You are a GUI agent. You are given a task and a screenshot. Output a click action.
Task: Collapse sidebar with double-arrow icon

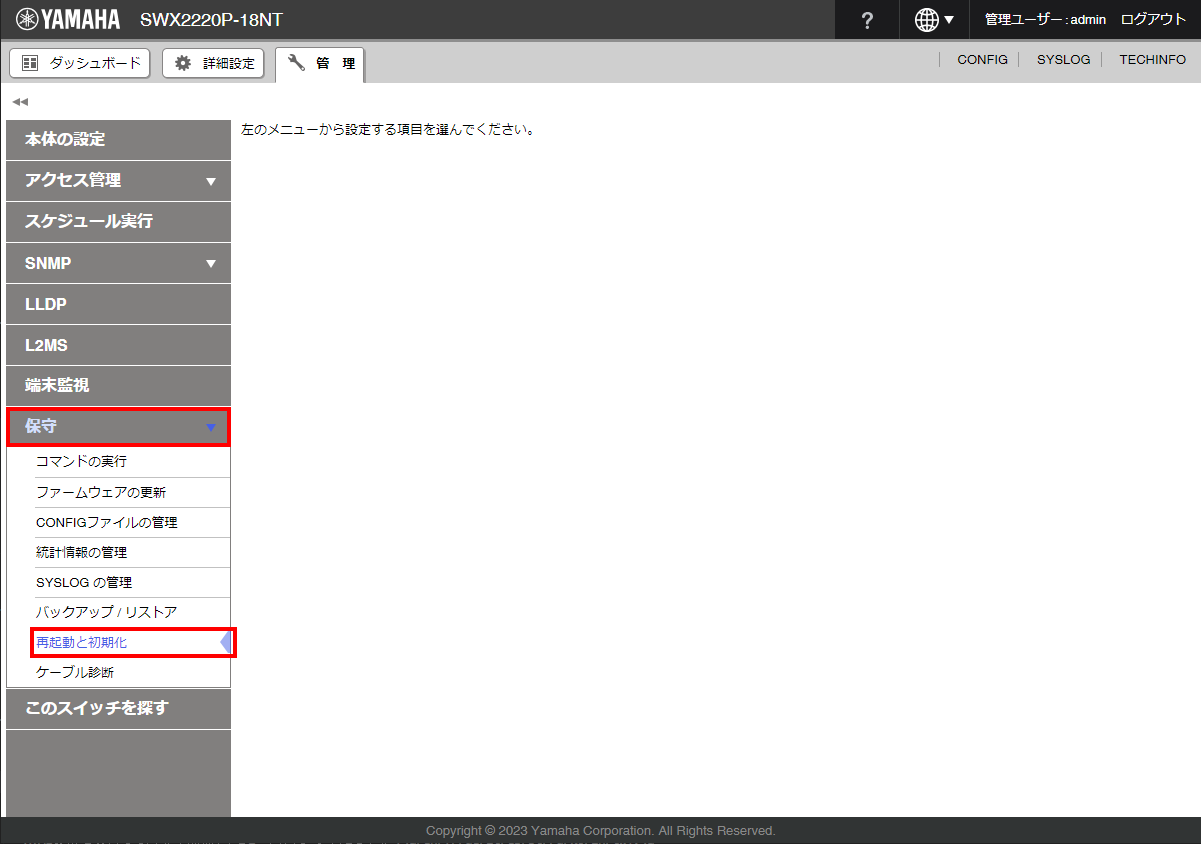pyautogui.click(x=20, y=102)
